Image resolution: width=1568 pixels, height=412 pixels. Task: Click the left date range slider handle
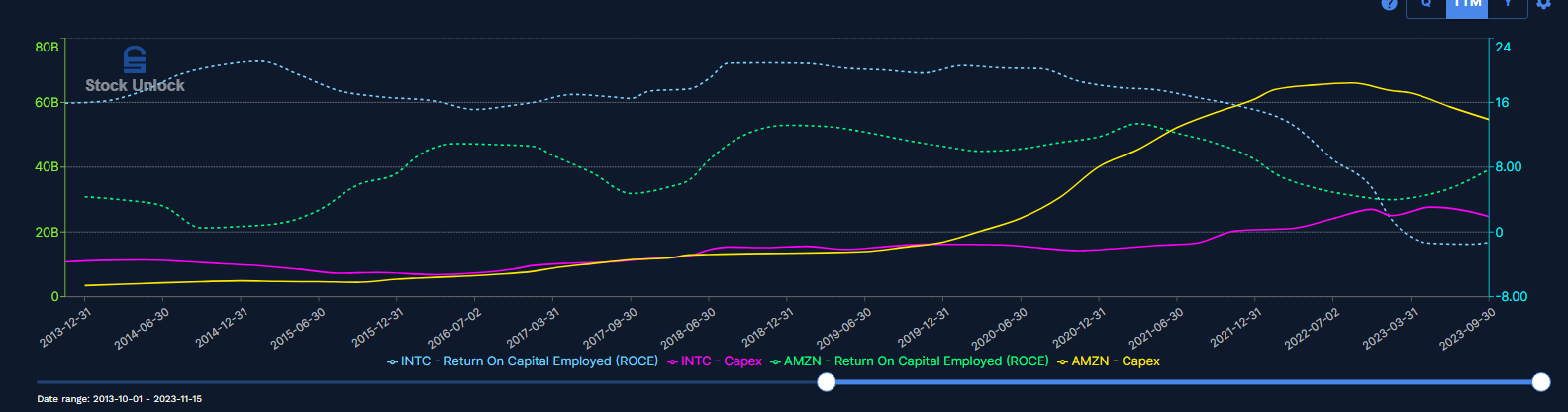click(827, 382)
